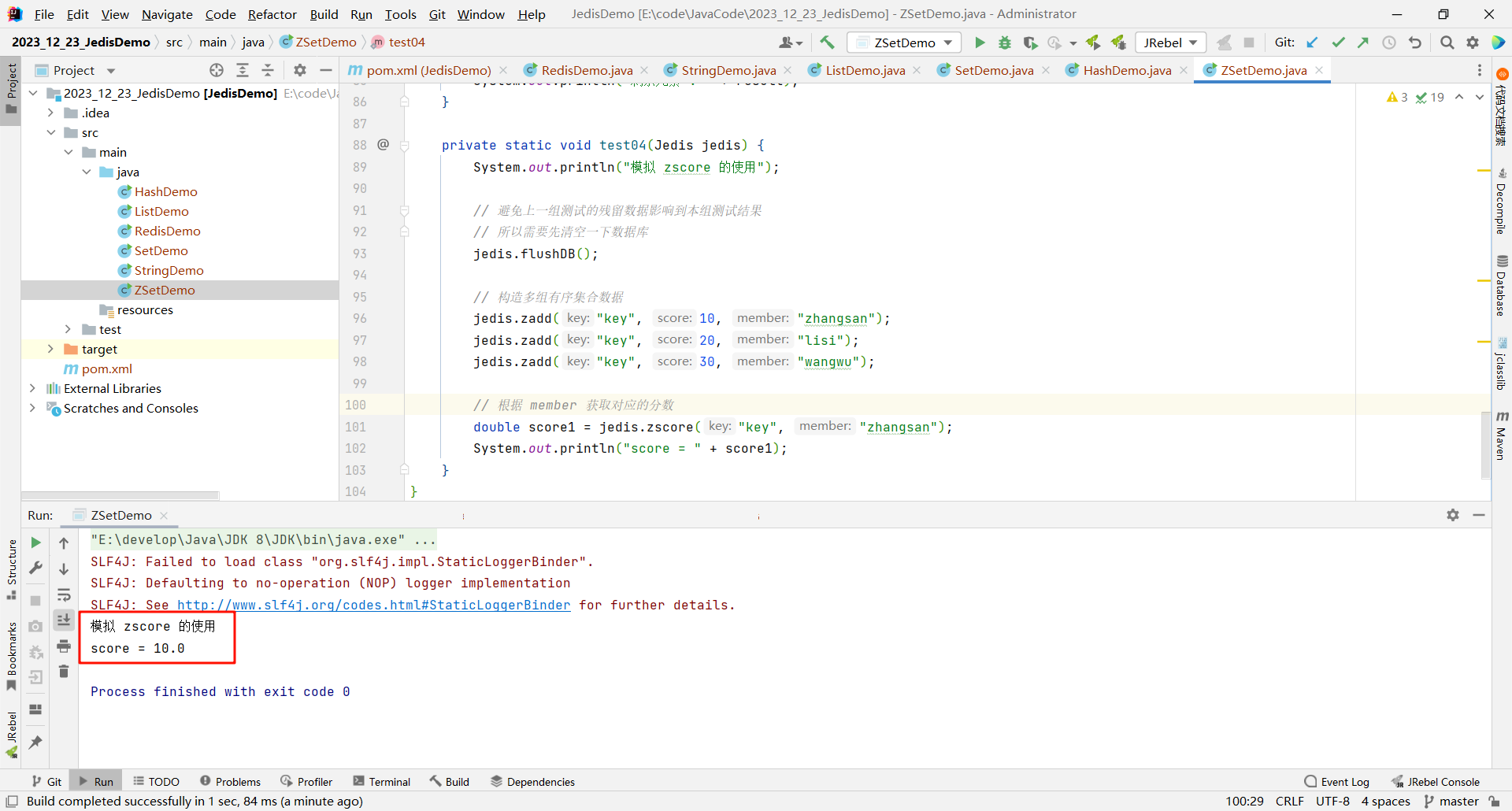1512x811 pixels.
Task: Open the slf4j.org StaticLoggerBinder link
Action: point(373,605)
